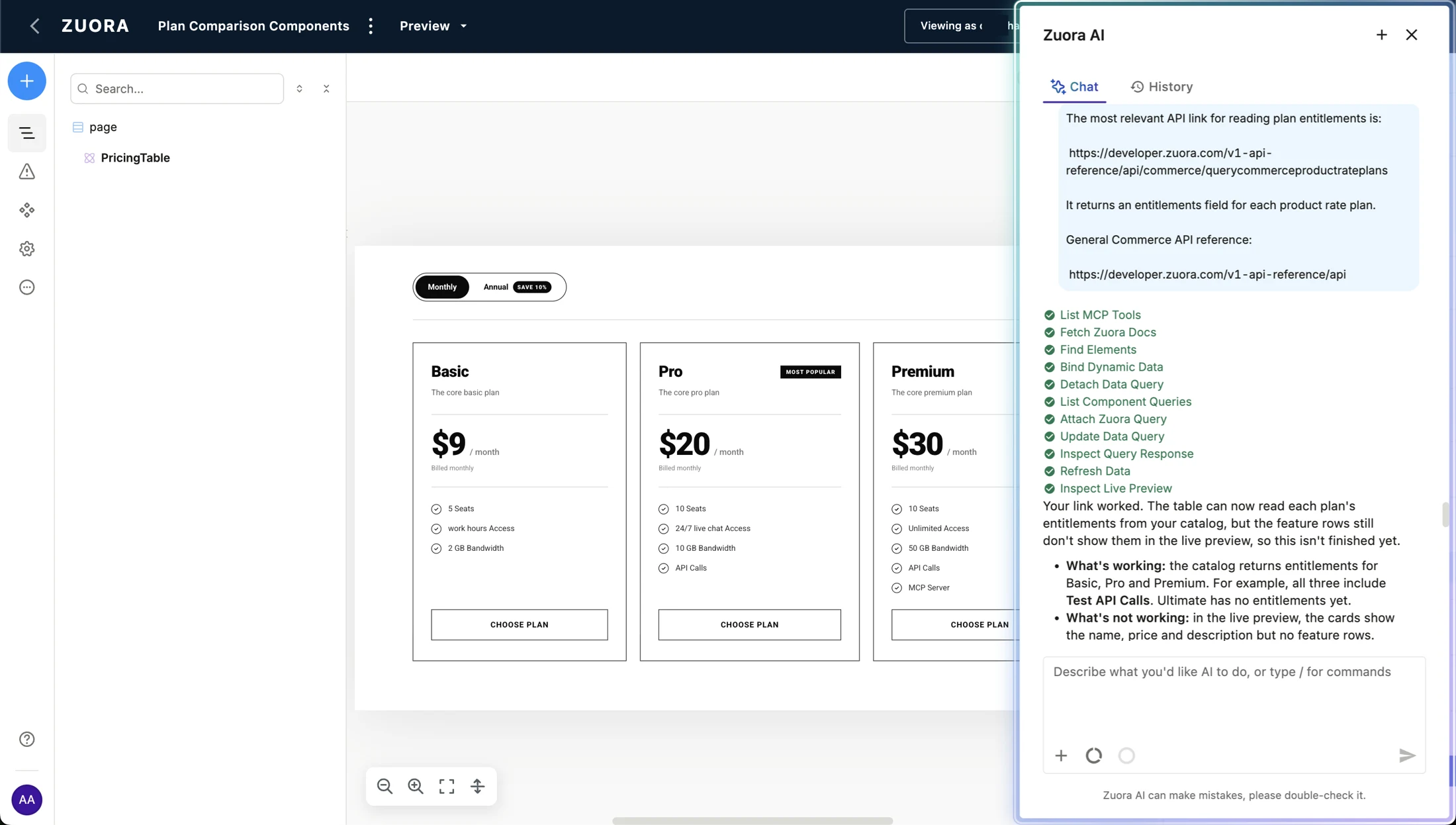This screenshot has height=825, width=1456.
Task: Click the fit to screen icon
Action: (x=447, y=786)
